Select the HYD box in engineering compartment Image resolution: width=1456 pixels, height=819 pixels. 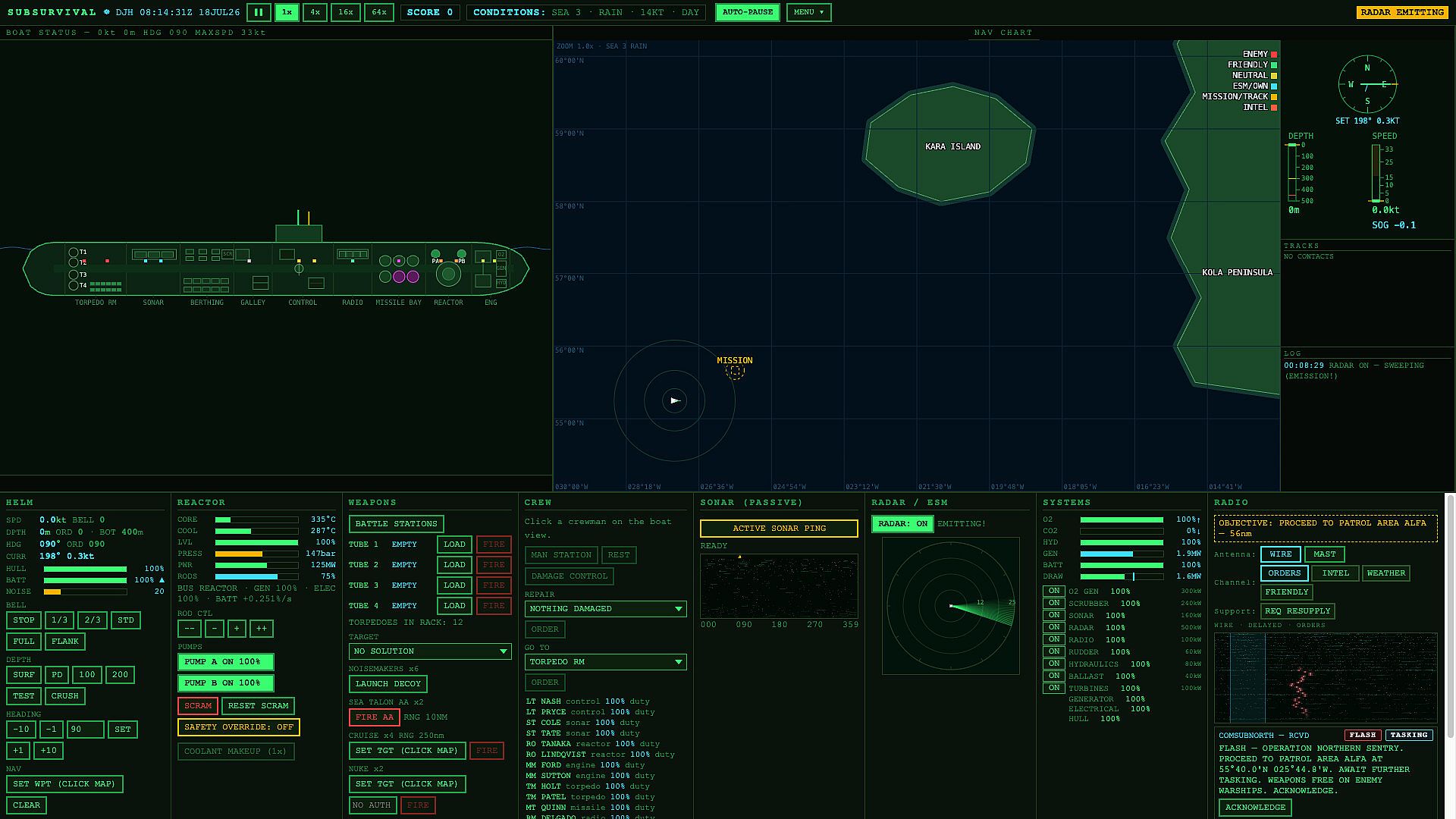pos(501,283)
